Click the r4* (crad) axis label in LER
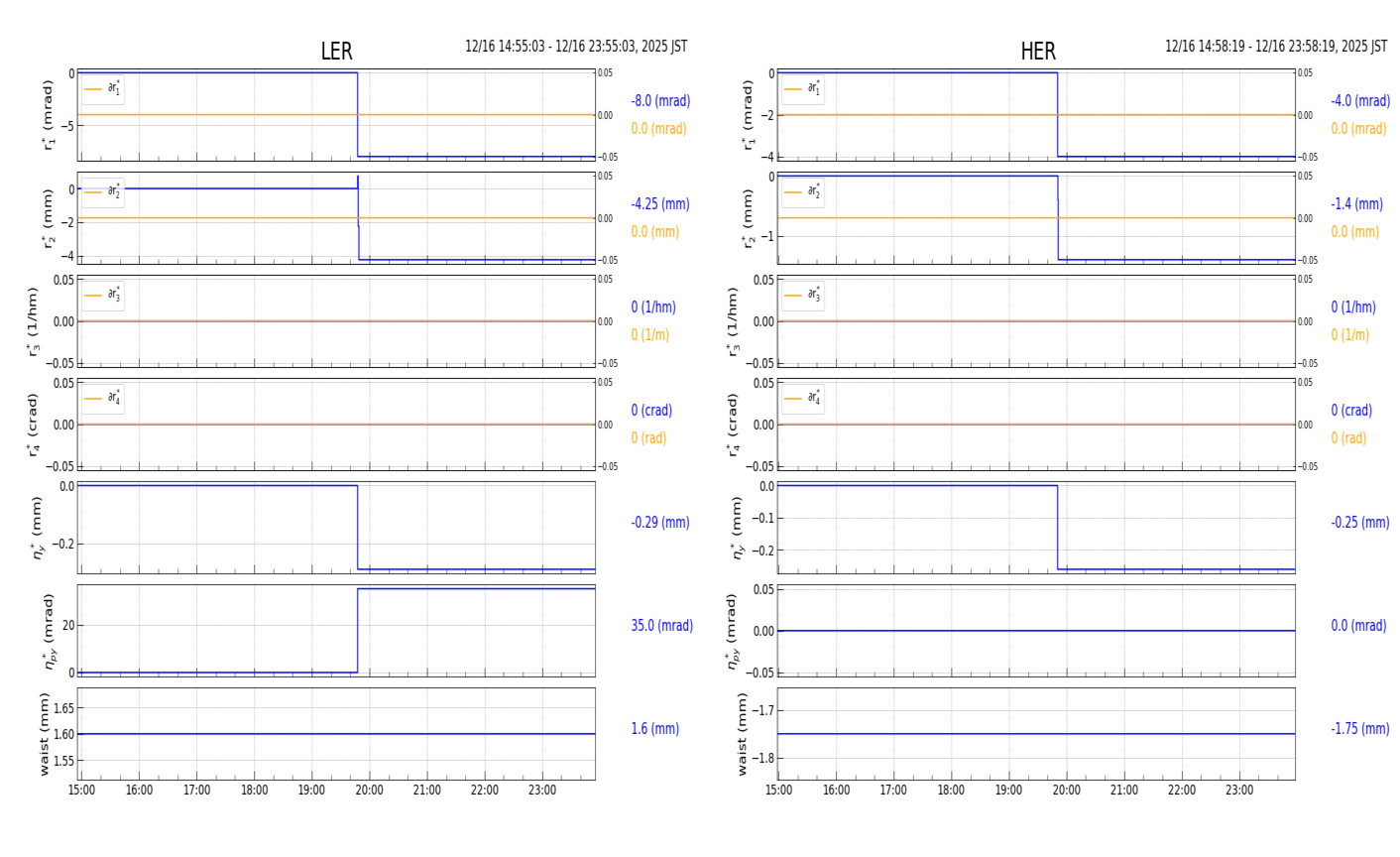 point(33,425)
